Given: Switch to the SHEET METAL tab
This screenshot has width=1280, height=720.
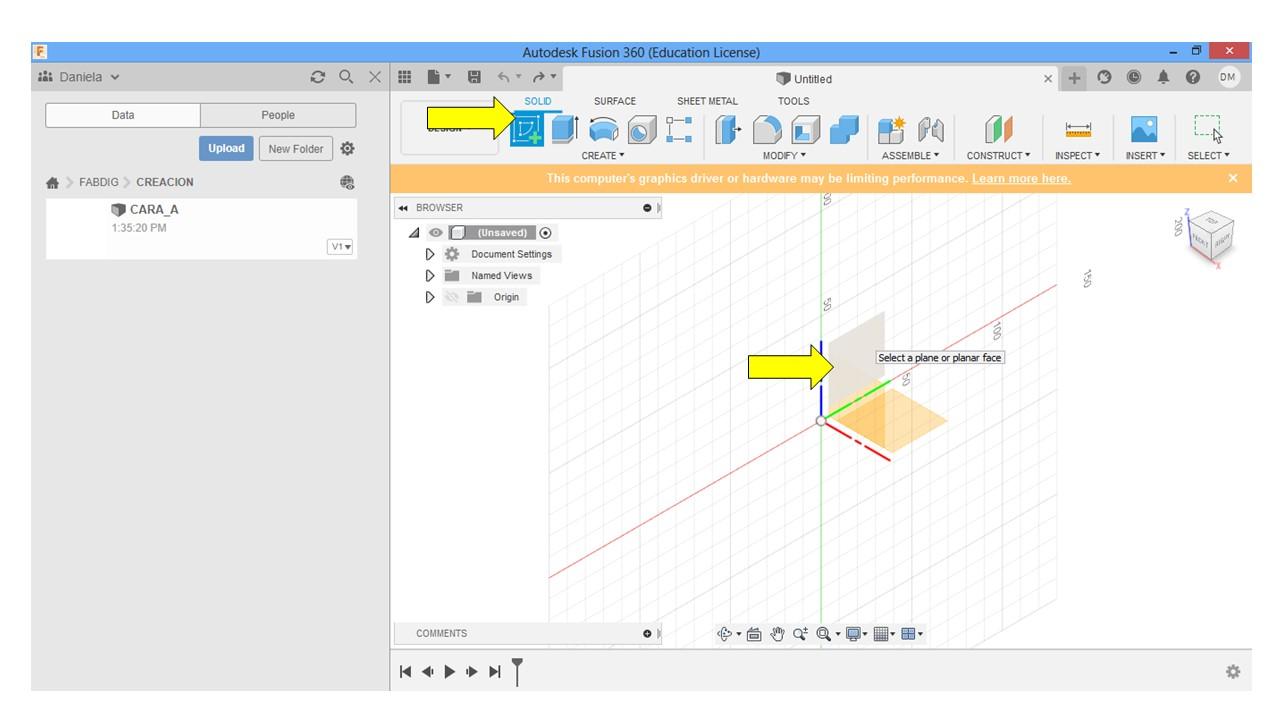Looking at the screenshot, I should tap(707, 101).
